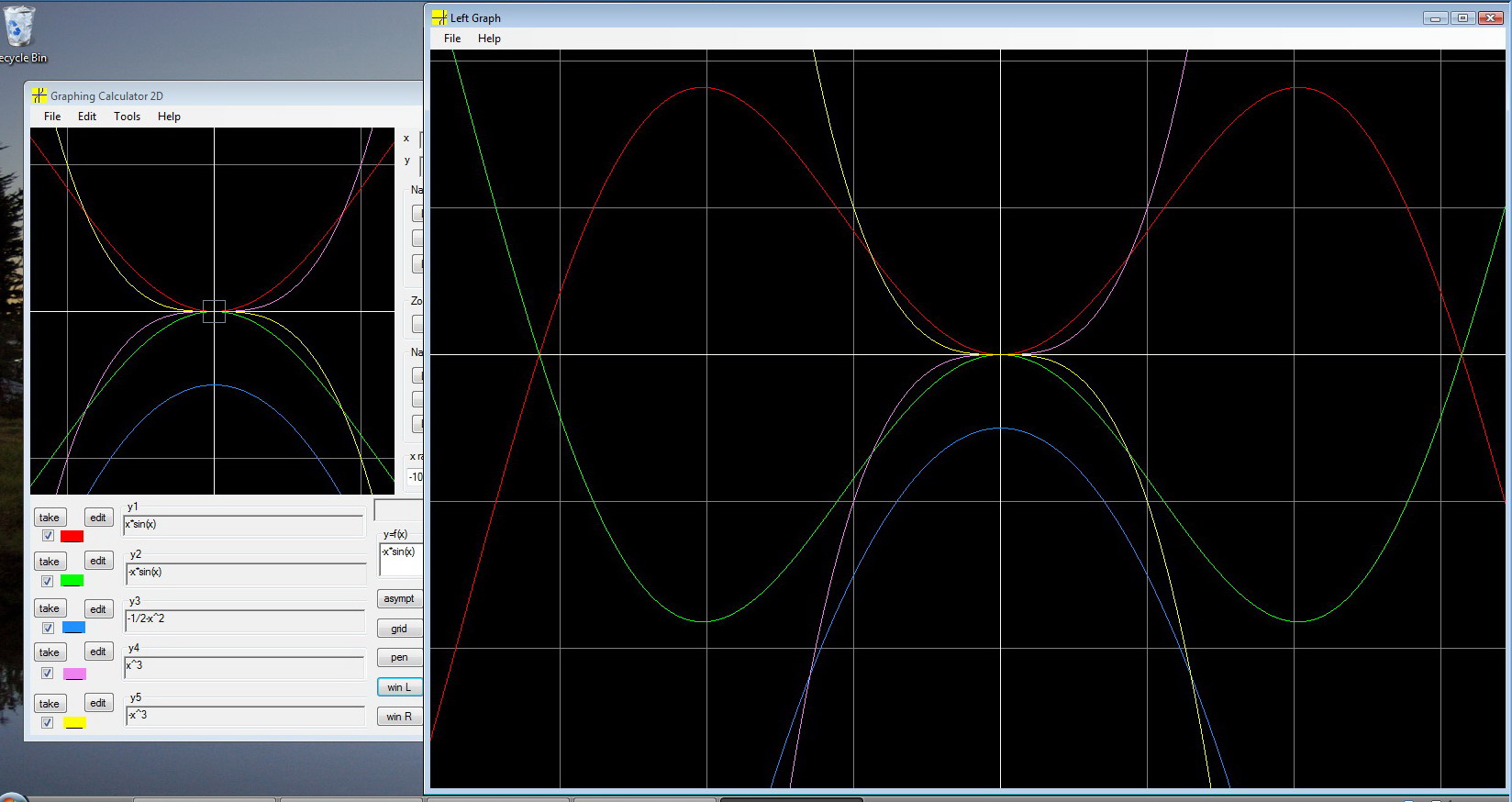Uncheck the y1 red curve checkbox

pyautogui.click(x=48, y=536)
